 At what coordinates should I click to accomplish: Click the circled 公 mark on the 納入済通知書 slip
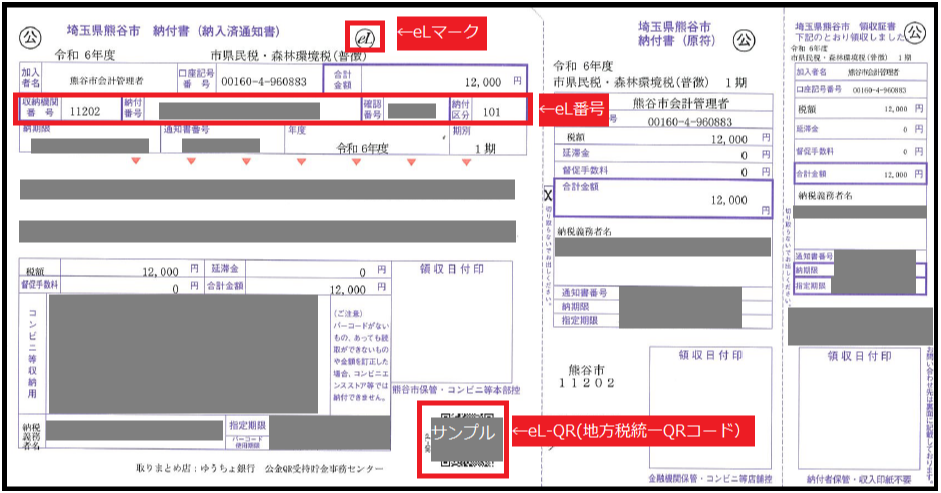tap(30, 38)
